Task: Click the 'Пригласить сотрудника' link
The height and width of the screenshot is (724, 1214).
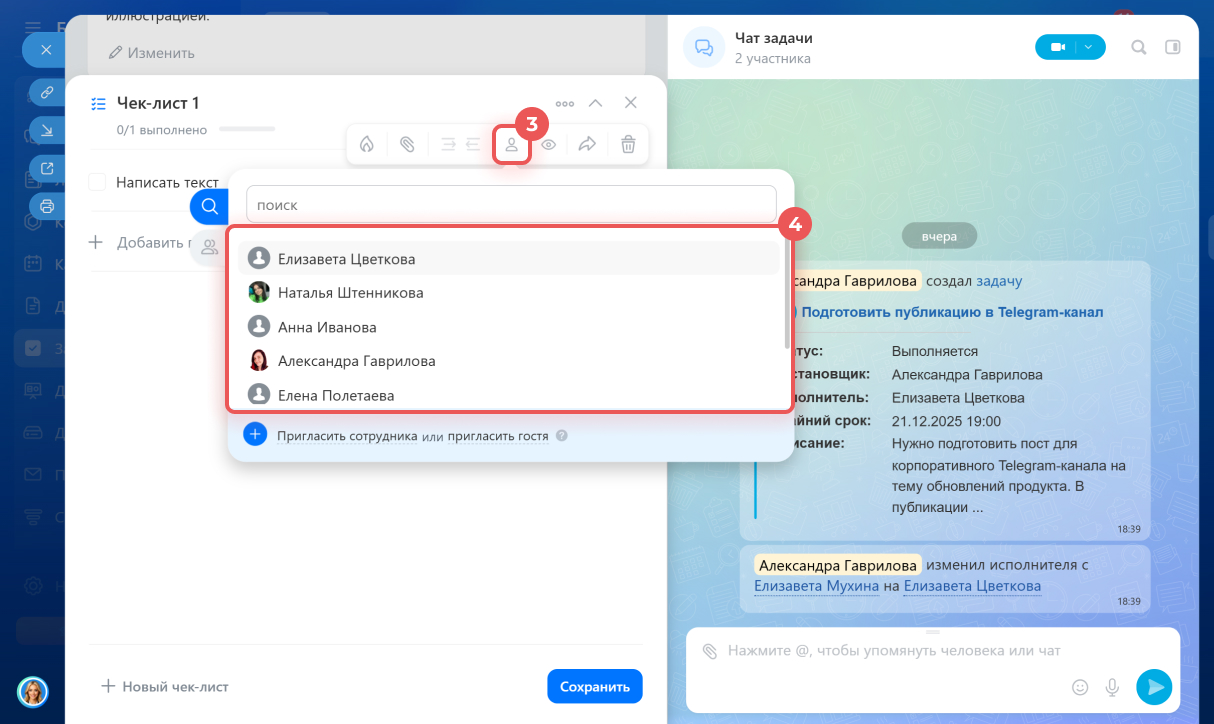Action: (x=347, y=436)
